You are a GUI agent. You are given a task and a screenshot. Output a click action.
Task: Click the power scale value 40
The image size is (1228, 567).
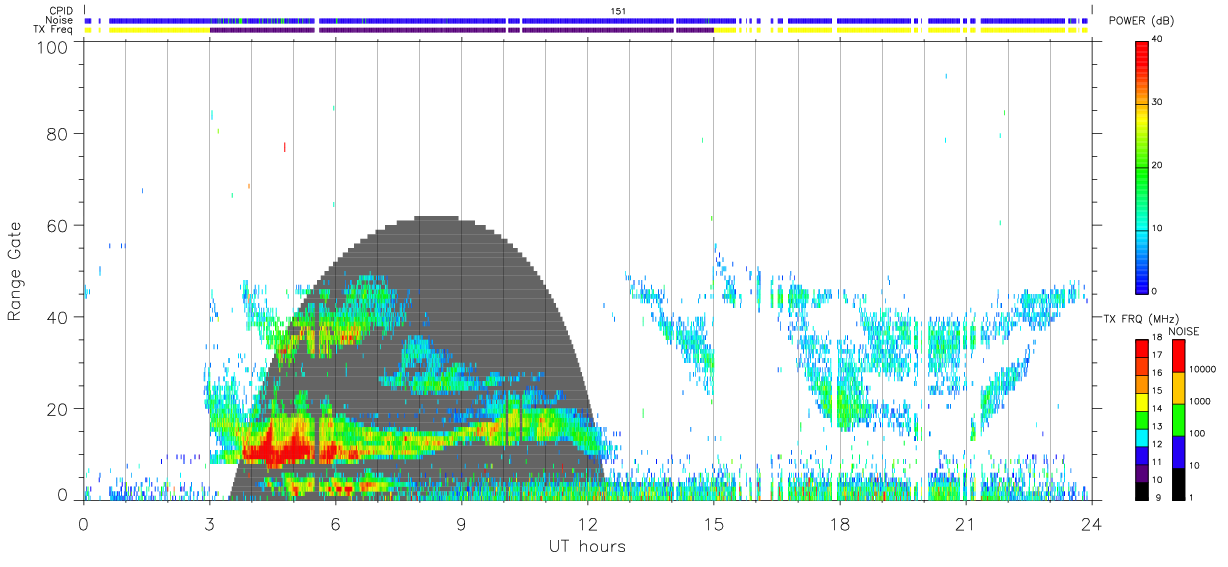1158,40
